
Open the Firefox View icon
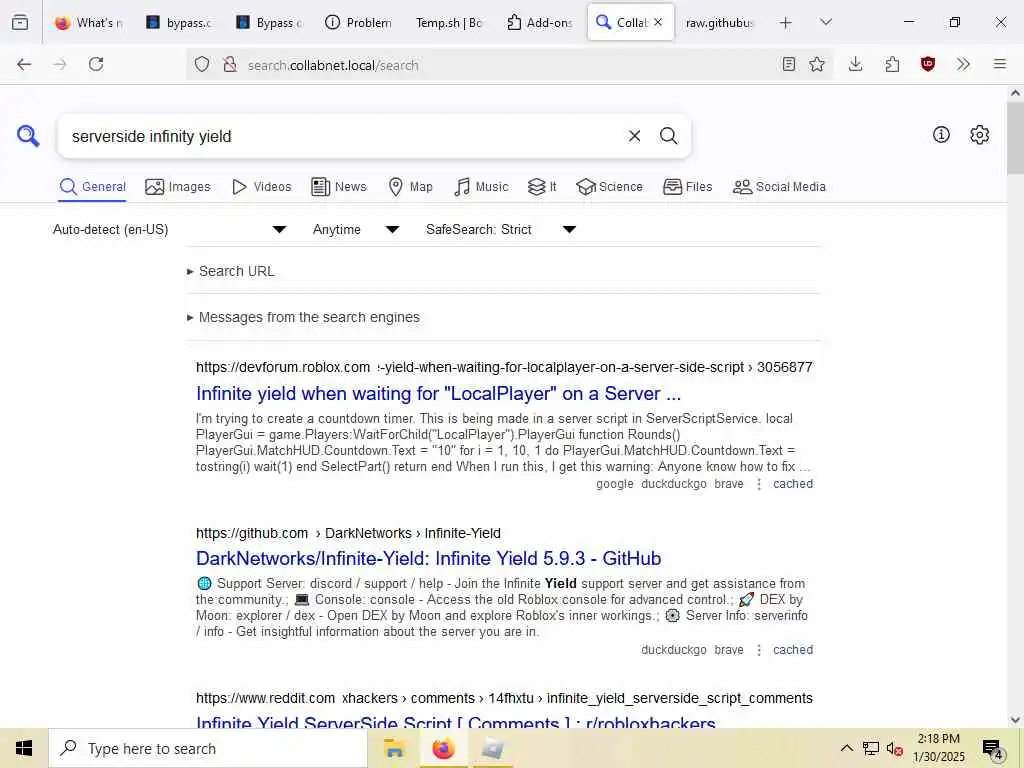click(x=20, y=22)
